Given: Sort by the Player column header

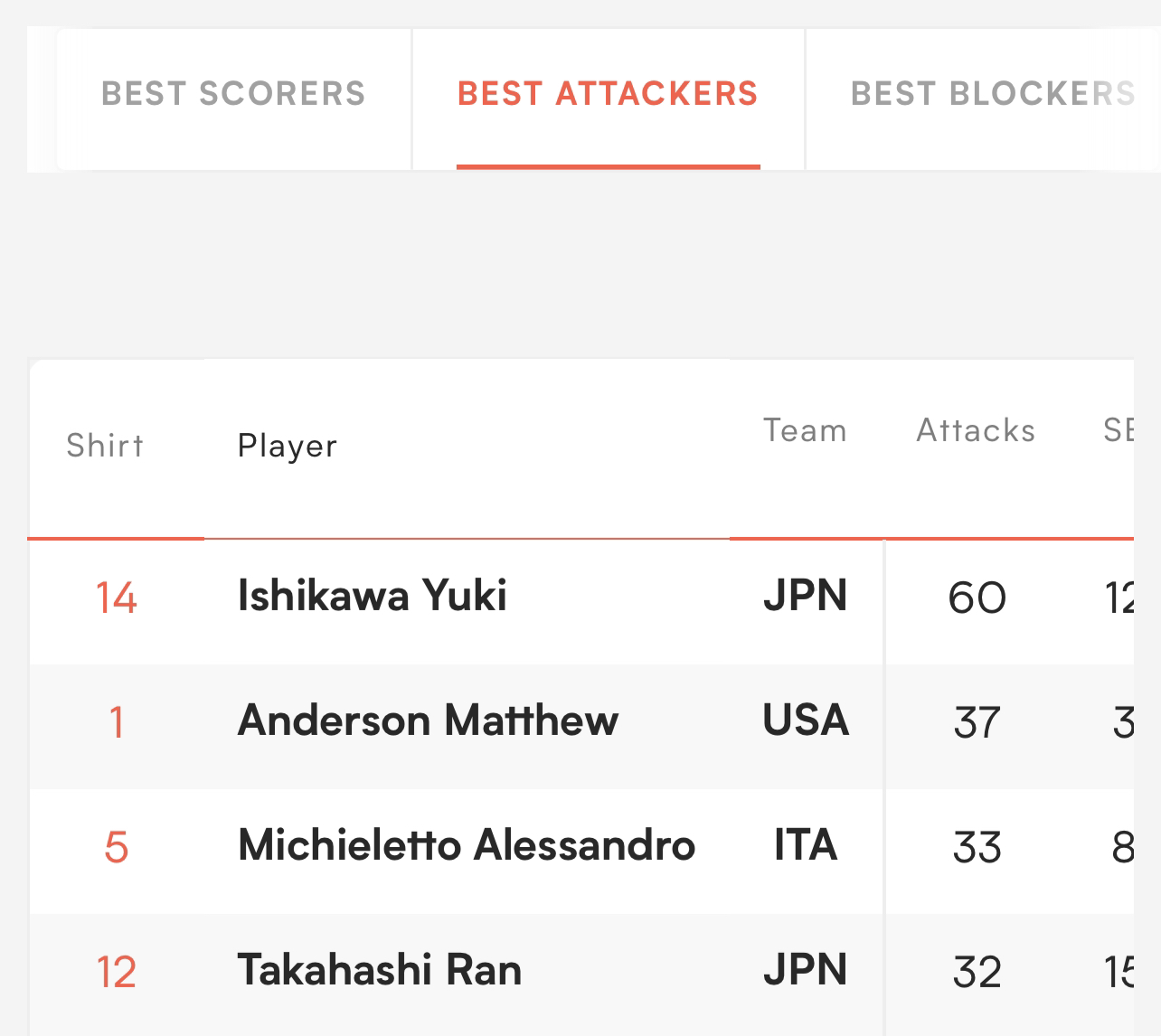Looking at the screenshot, I should [288, 447].
